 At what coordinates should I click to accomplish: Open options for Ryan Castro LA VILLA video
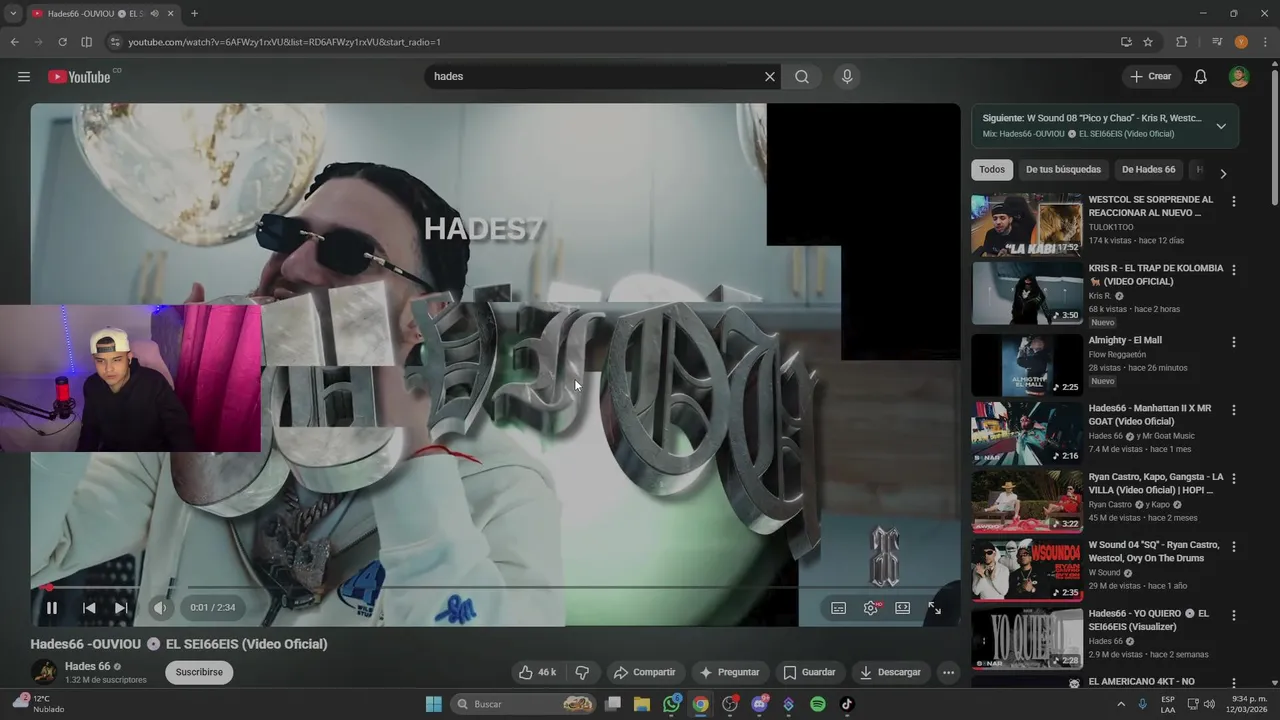click(x=1233, y=478)
